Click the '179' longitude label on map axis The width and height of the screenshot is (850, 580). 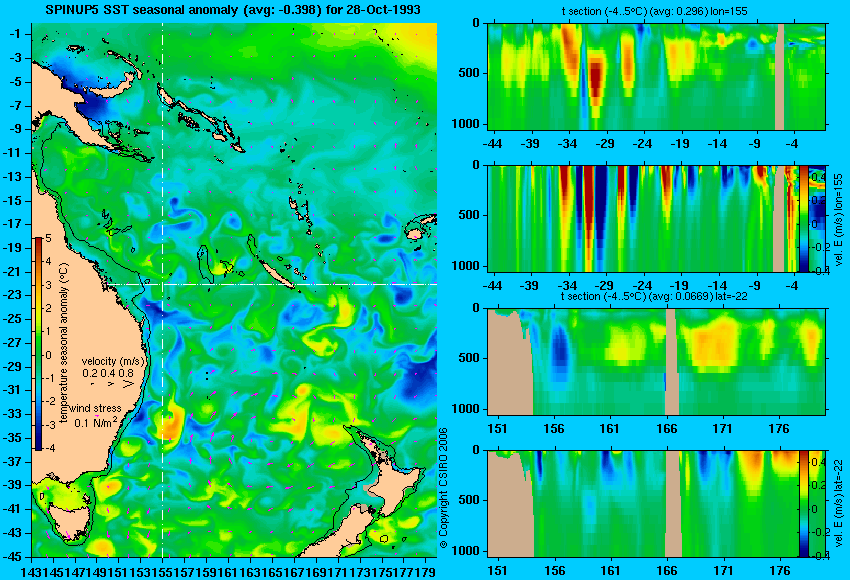tap(426, 572)
